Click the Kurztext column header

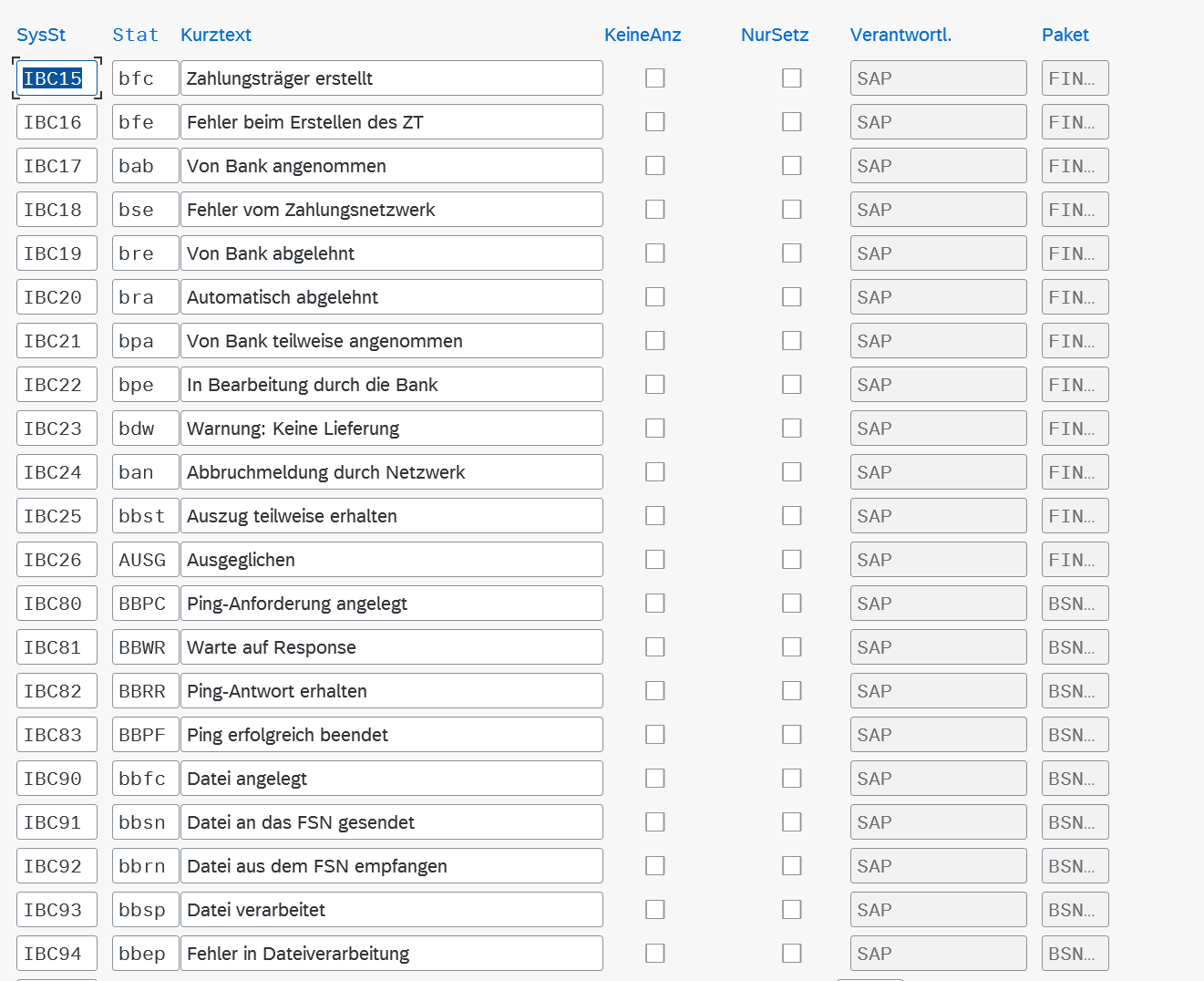216,35
